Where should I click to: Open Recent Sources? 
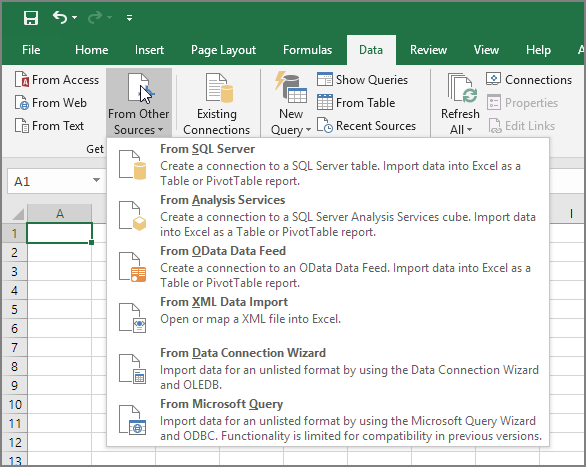[x=366, y=126]
